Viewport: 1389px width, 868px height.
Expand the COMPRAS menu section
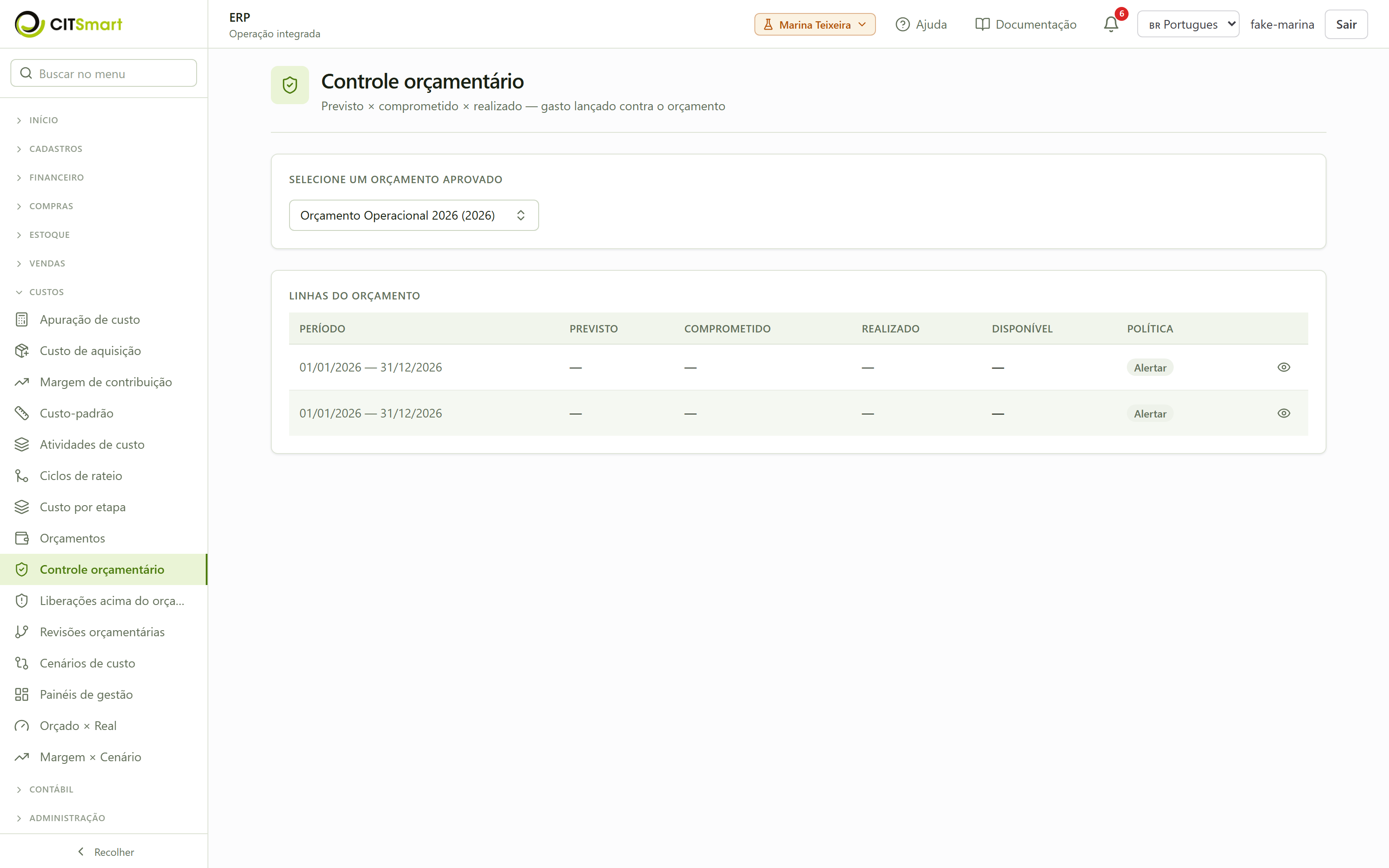click(51, 206)
